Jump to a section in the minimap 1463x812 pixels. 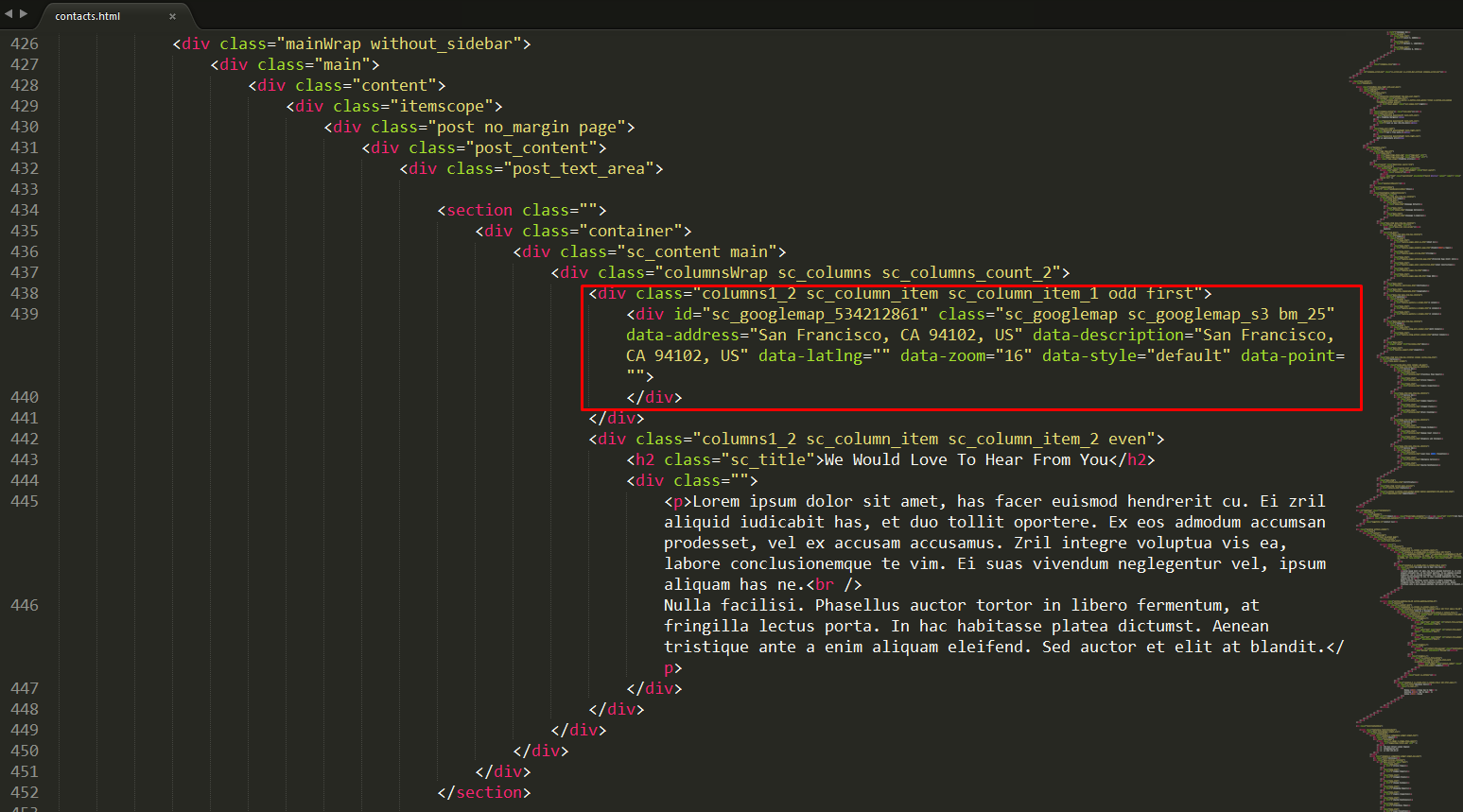1404,378
